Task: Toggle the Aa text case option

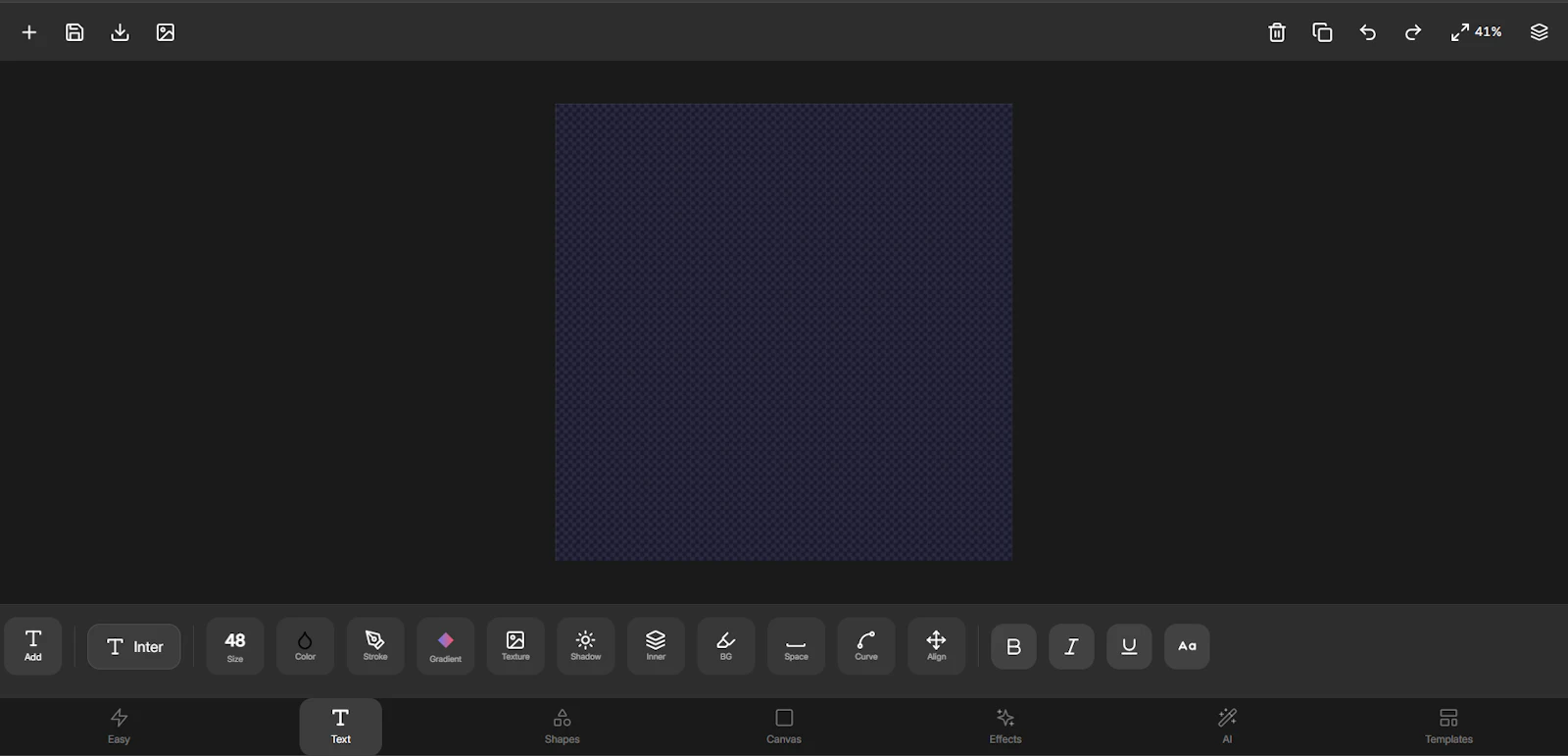Action: pos(1187,647)
